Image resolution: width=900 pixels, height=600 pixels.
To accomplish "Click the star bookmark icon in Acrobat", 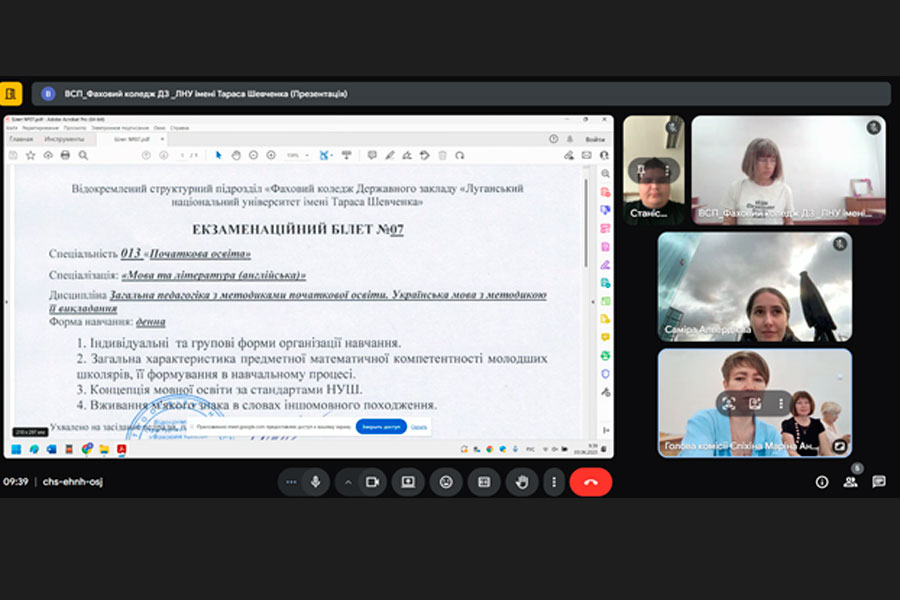I will 31,156.
